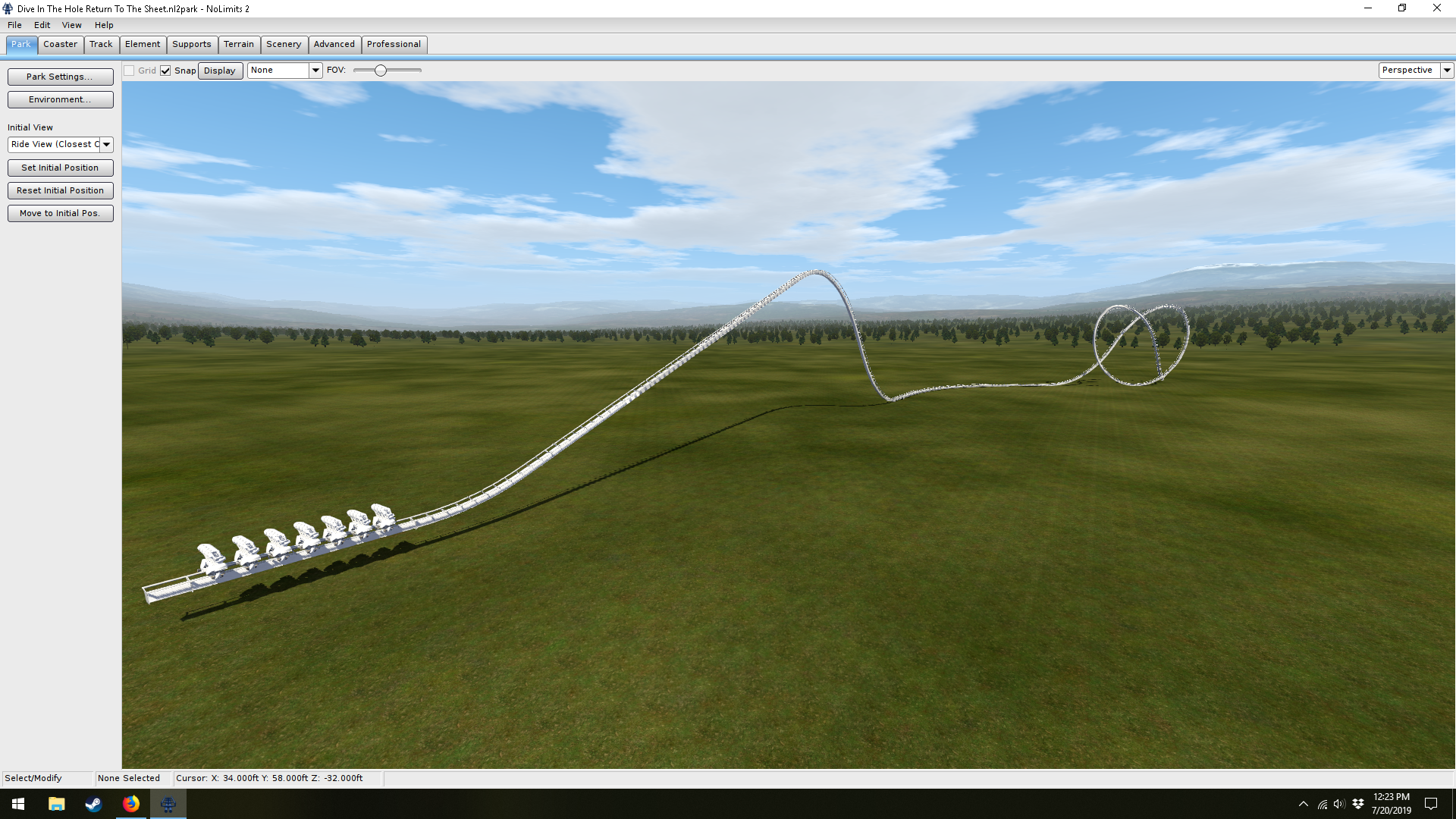
Task: Enable the Grid checkbox
Action: click(x=130, y=71)
